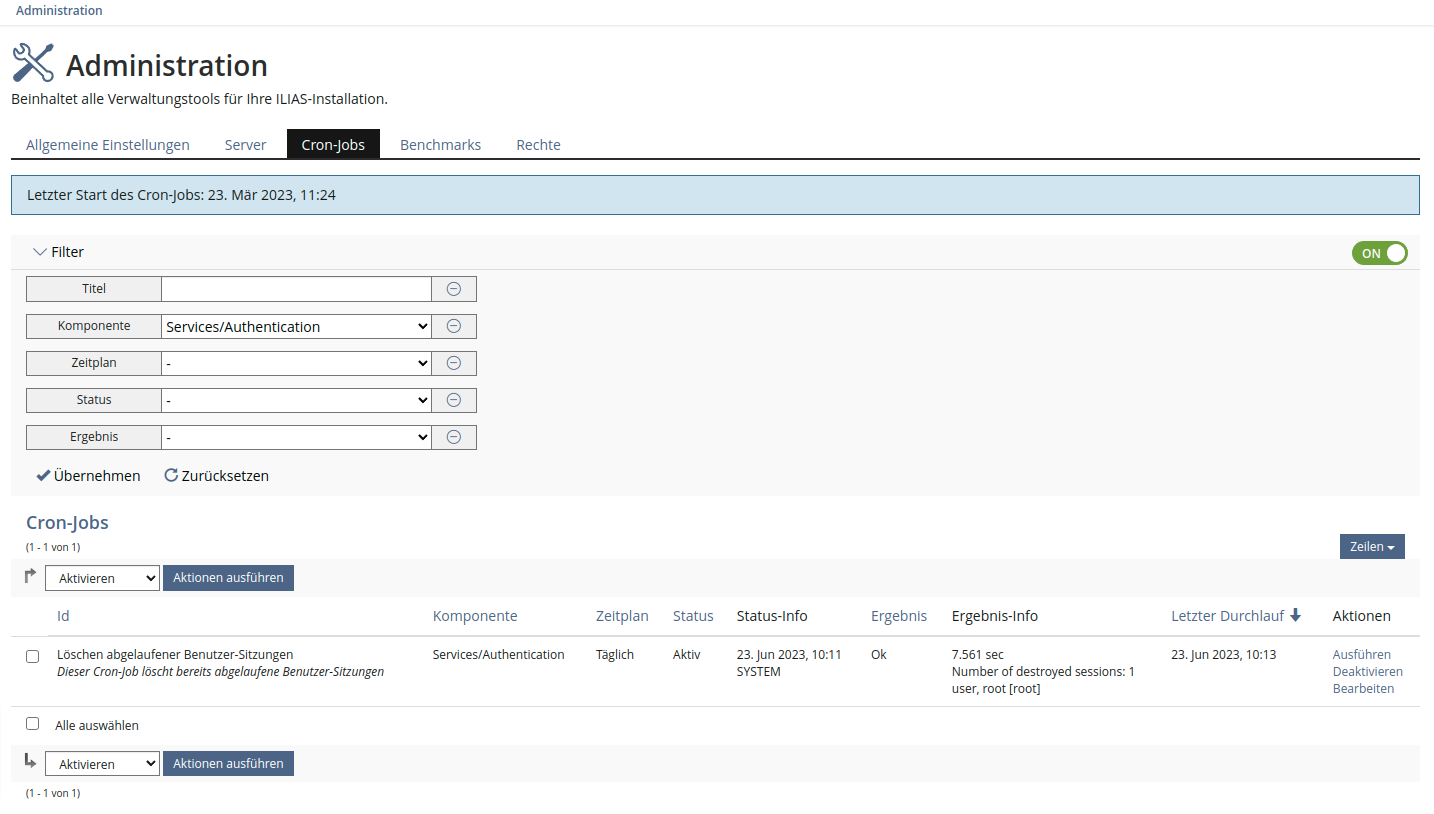Click the Zurücksetzen reset icon
The image size is (1434, 814).
coord(171,476)
